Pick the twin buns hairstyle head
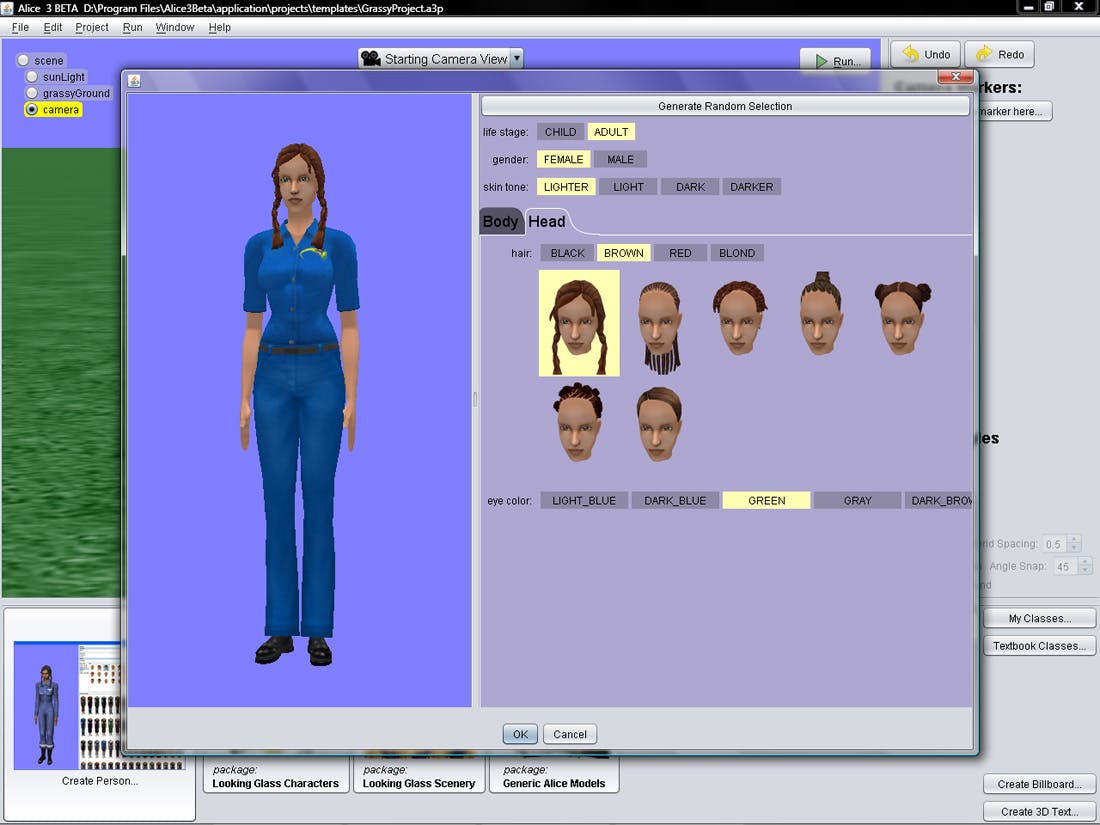The width and height of the screenshot is (1100, 825). pyautogui.click(x=903, y=318)
